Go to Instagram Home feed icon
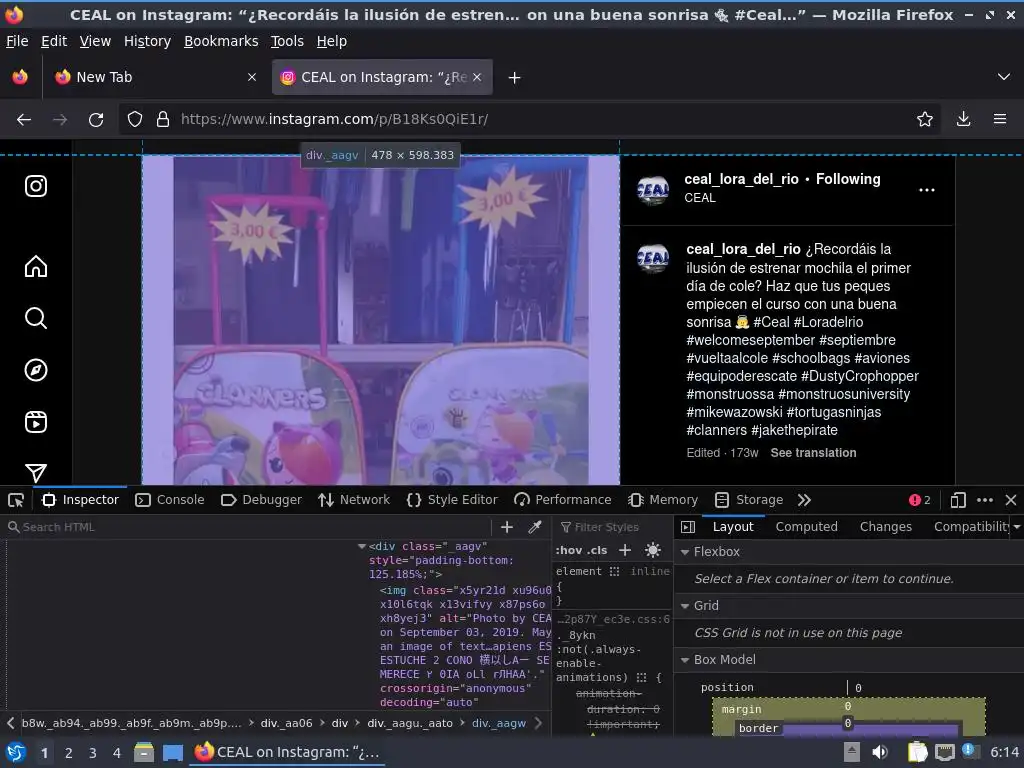1024x768 pixels. pyautogui.click(x=36, y=266)
